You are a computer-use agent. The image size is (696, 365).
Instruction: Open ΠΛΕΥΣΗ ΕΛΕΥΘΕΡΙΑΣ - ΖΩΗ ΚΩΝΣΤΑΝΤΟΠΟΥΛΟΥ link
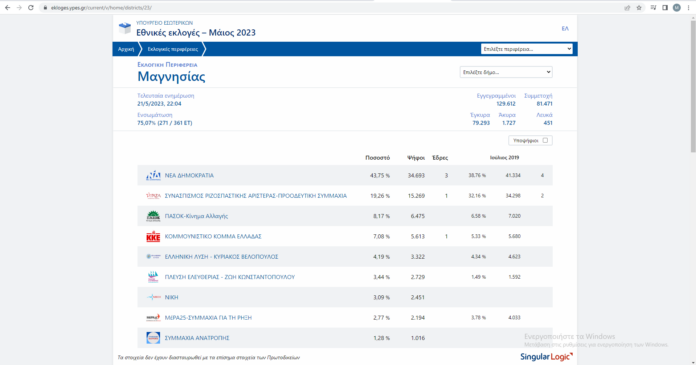pos(230,277)
